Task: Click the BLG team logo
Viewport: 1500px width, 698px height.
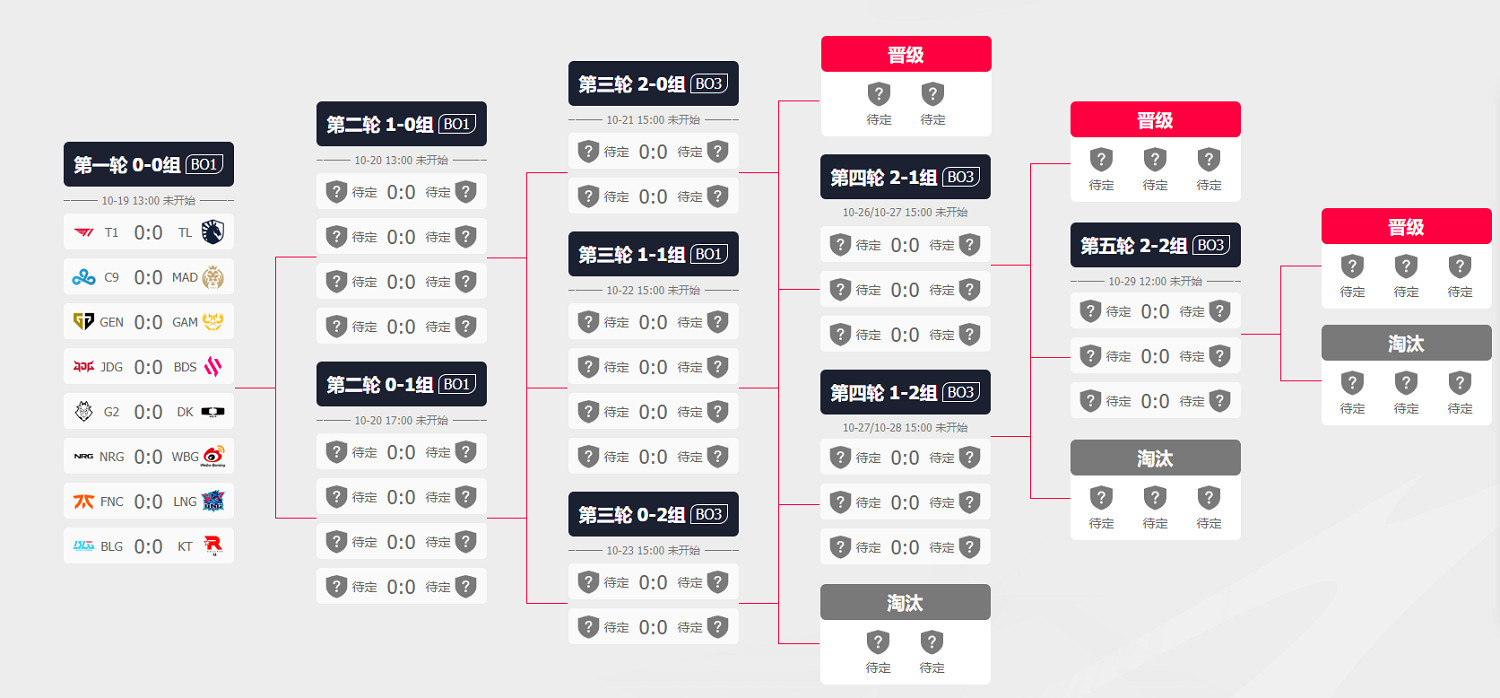Action: click(x=83, y=546)
